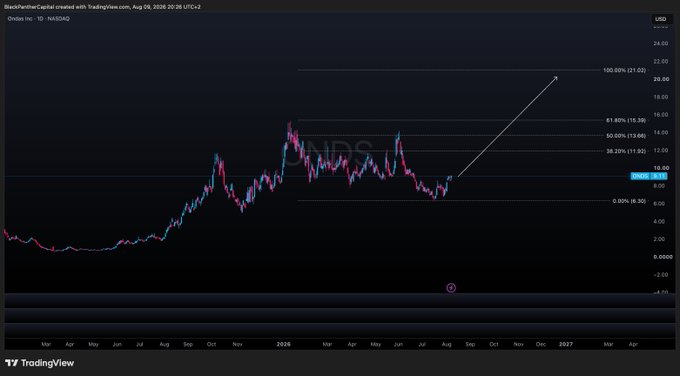Click the 20.00 price axis label

(x=661, y=79)
